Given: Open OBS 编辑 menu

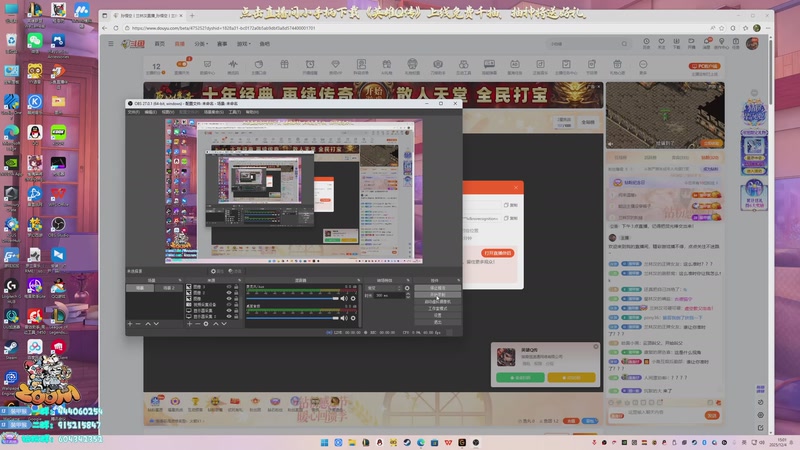Looking at the screenshot, I should (151, 112).
